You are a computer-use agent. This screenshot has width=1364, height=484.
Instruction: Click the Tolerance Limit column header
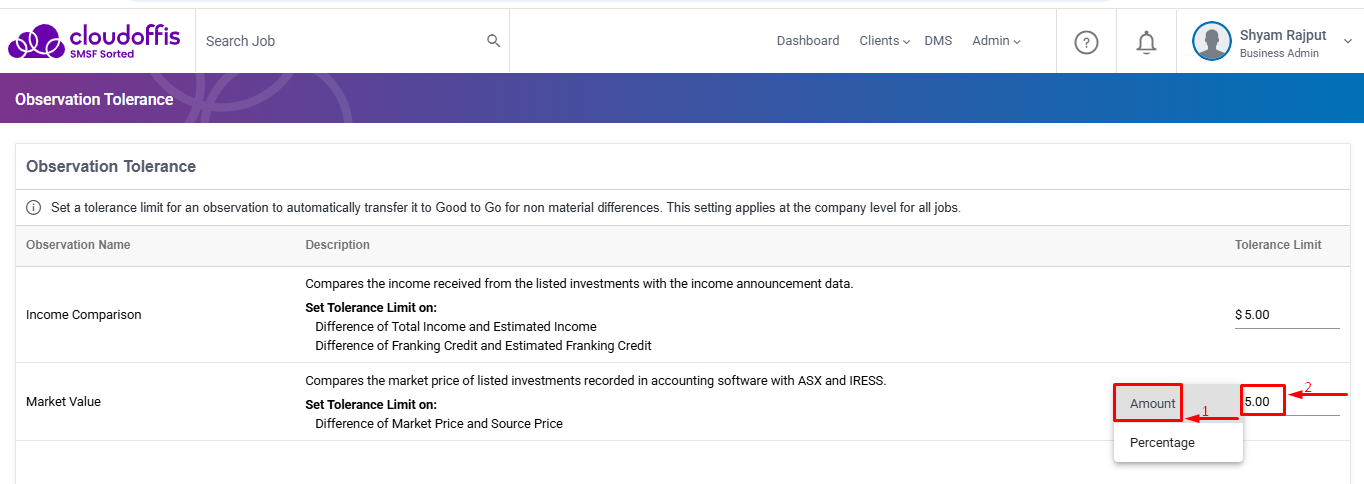pyautogui.click(x=1278, y=245)
